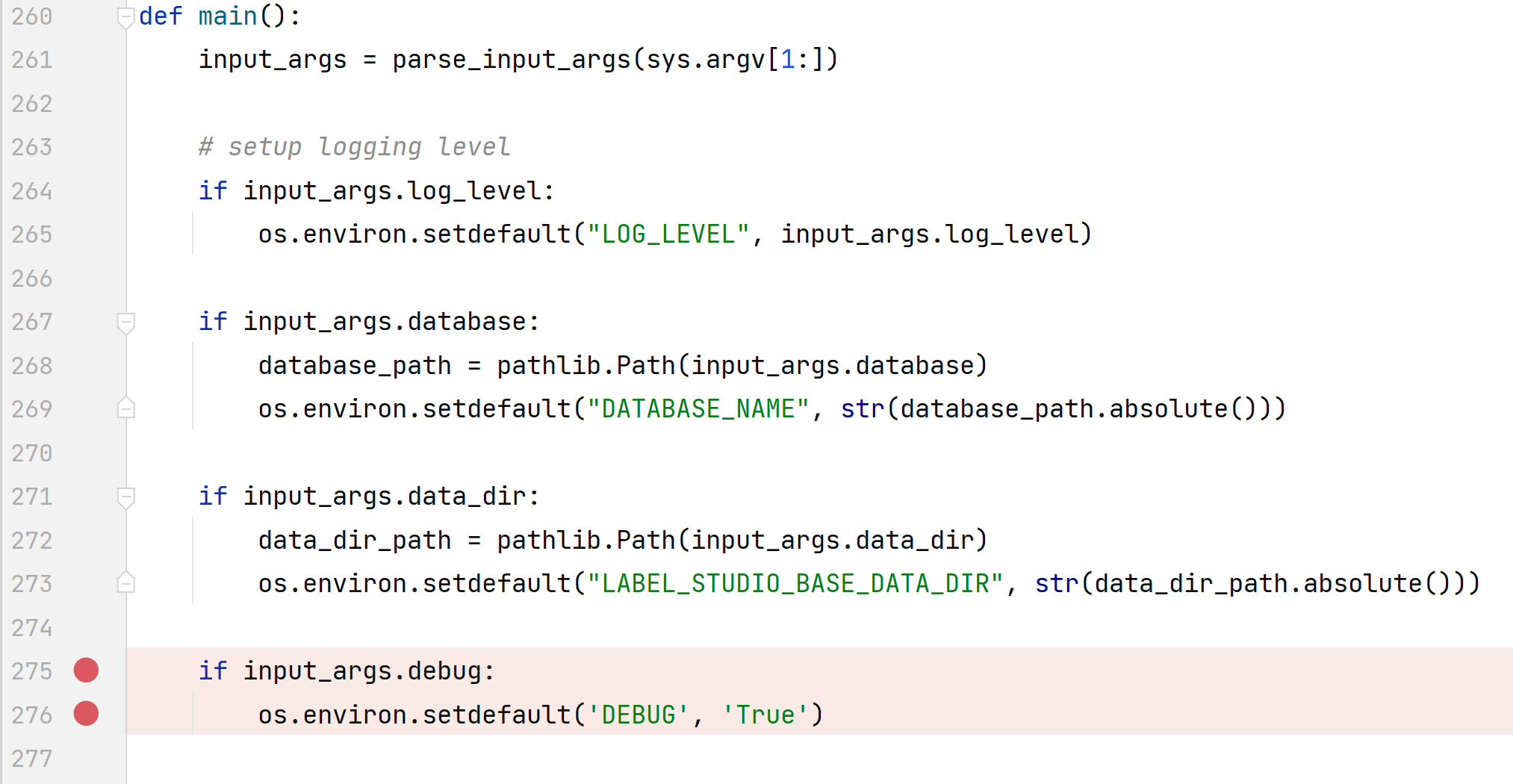Click pathlib.Path on line 268
Image resolution: width=1513 pixels, height=784 pixels.
pyautogui.click(x=586, y=366)
